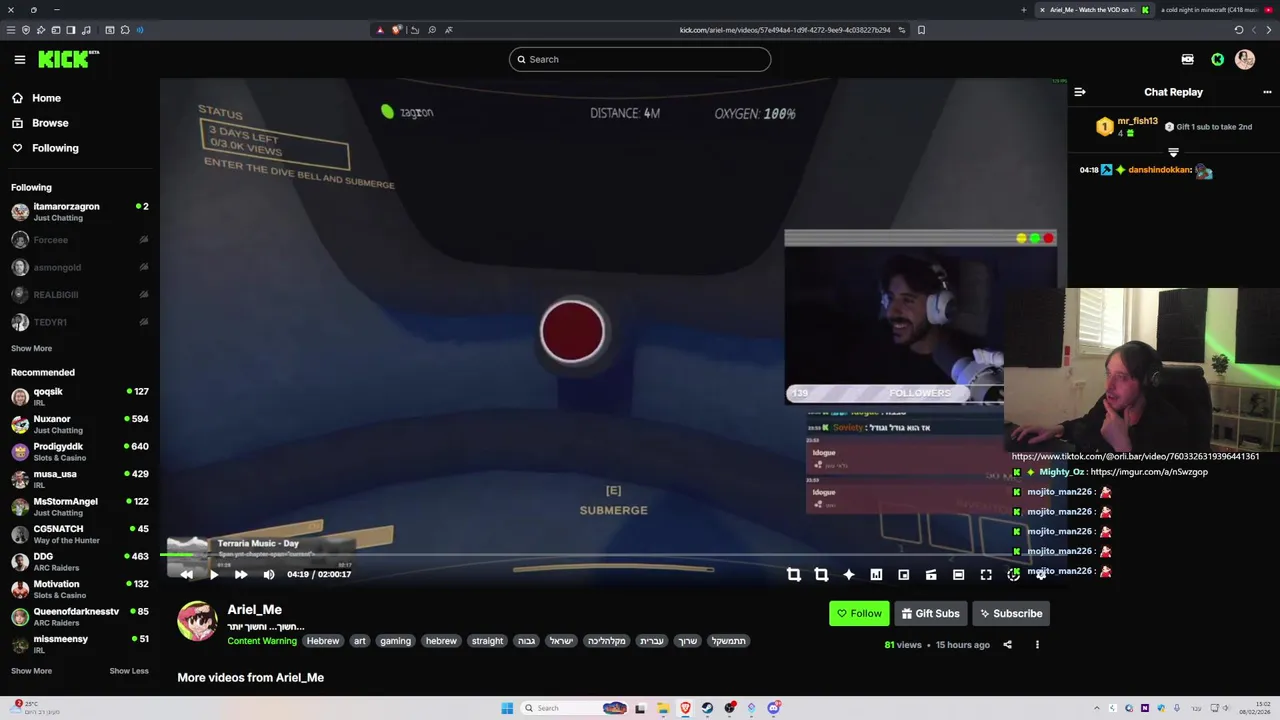Open Following in sidebar
This screenshot has height=720, width=1280.
click(45, 148)
